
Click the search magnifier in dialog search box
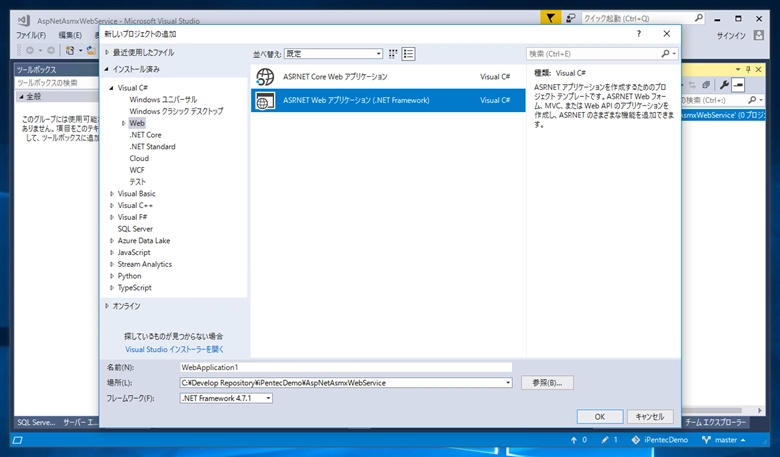coord(665,53)
